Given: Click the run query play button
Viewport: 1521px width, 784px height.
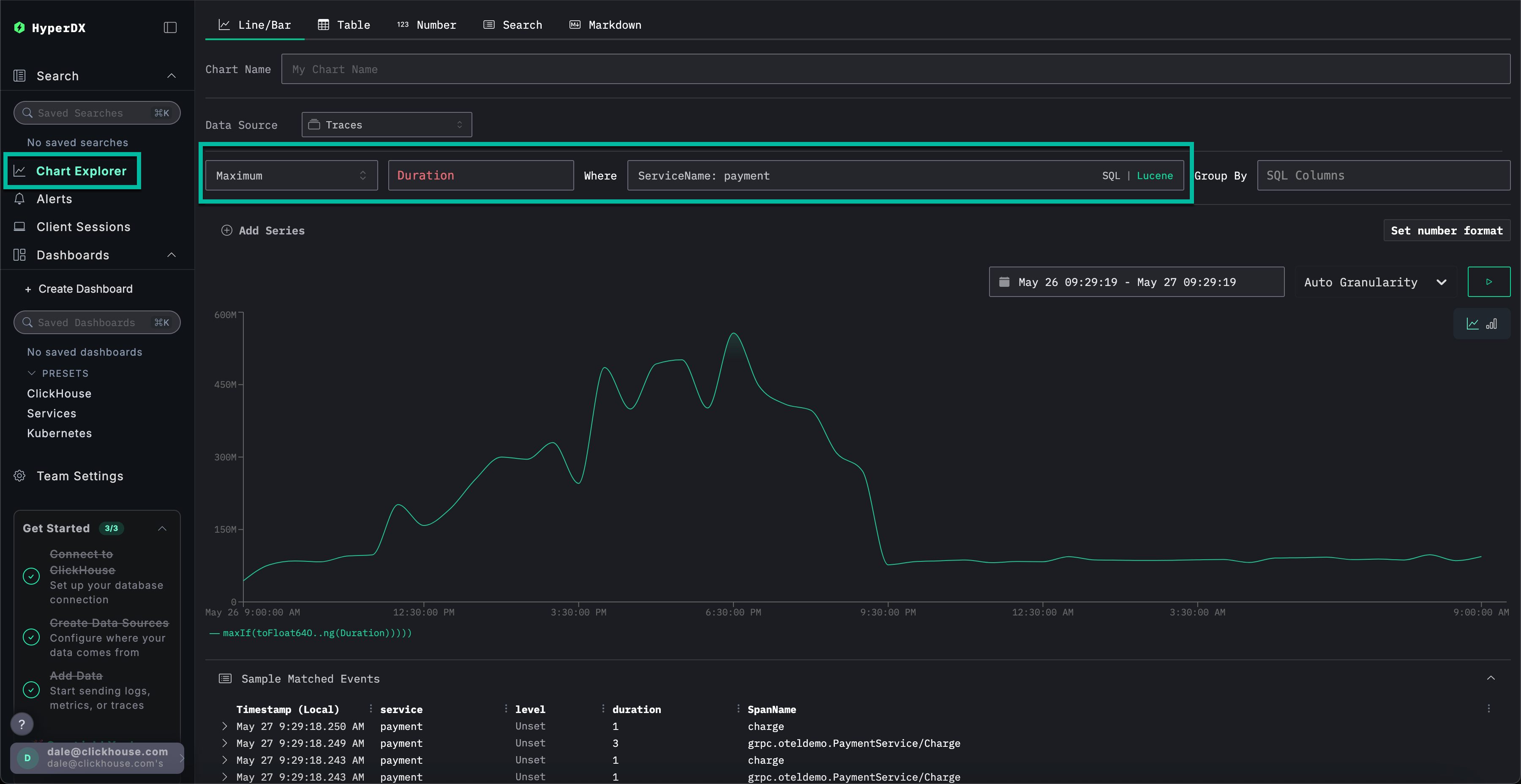Looking at the screenshot, I should coord(1488,282).
